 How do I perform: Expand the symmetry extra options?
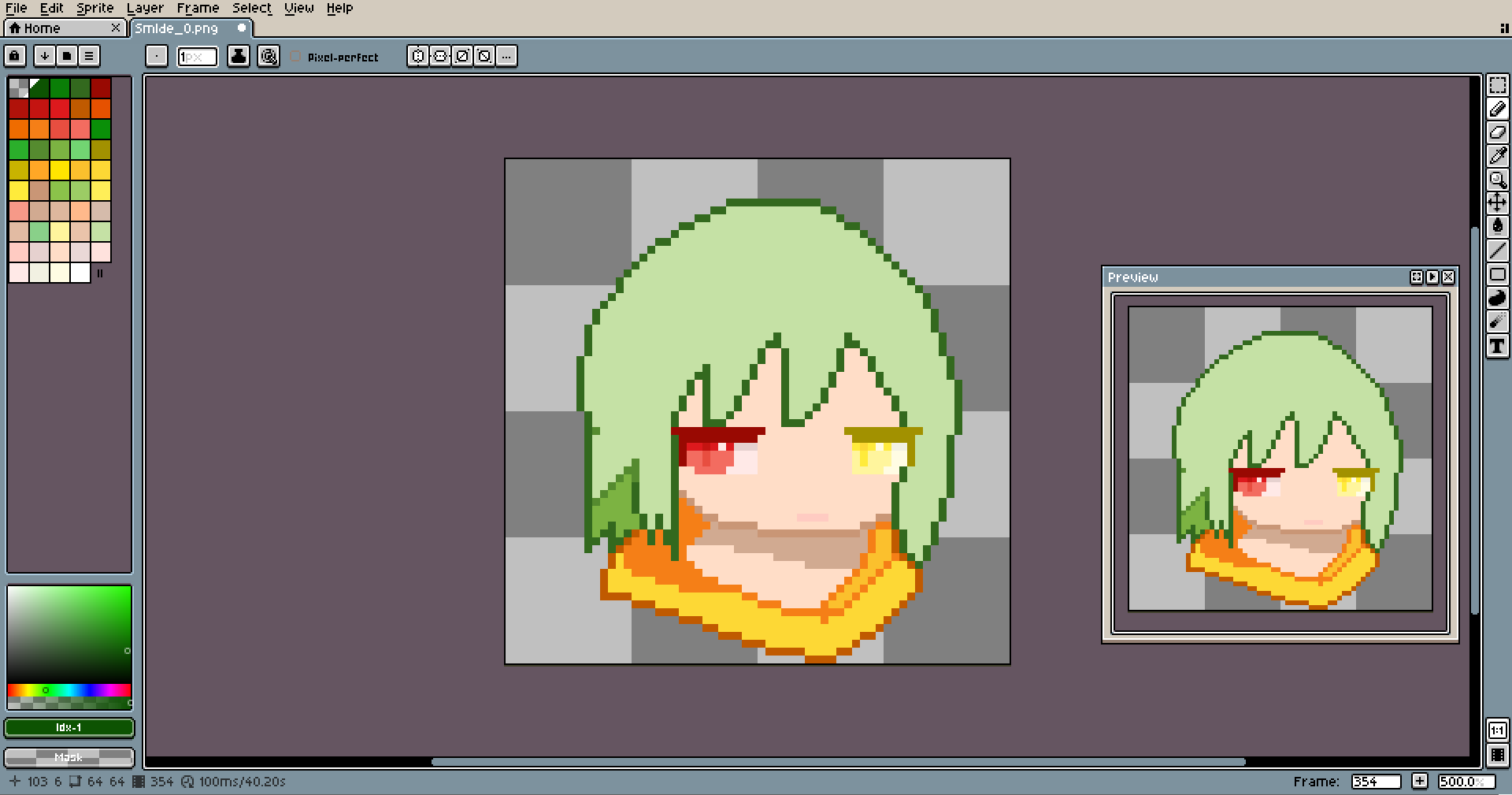[x=506, y=56]
